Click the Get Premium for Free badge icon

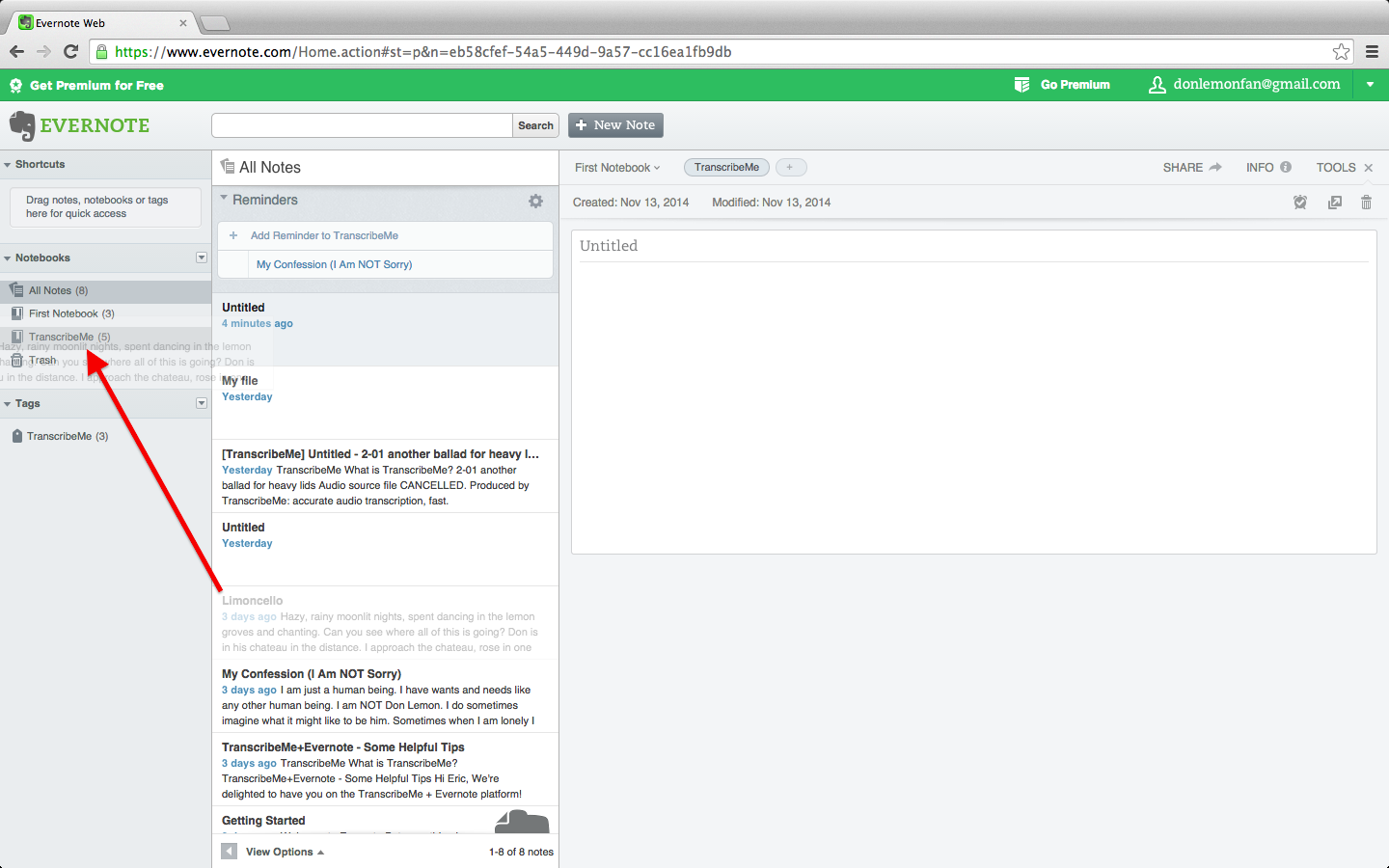click(15, 86)
